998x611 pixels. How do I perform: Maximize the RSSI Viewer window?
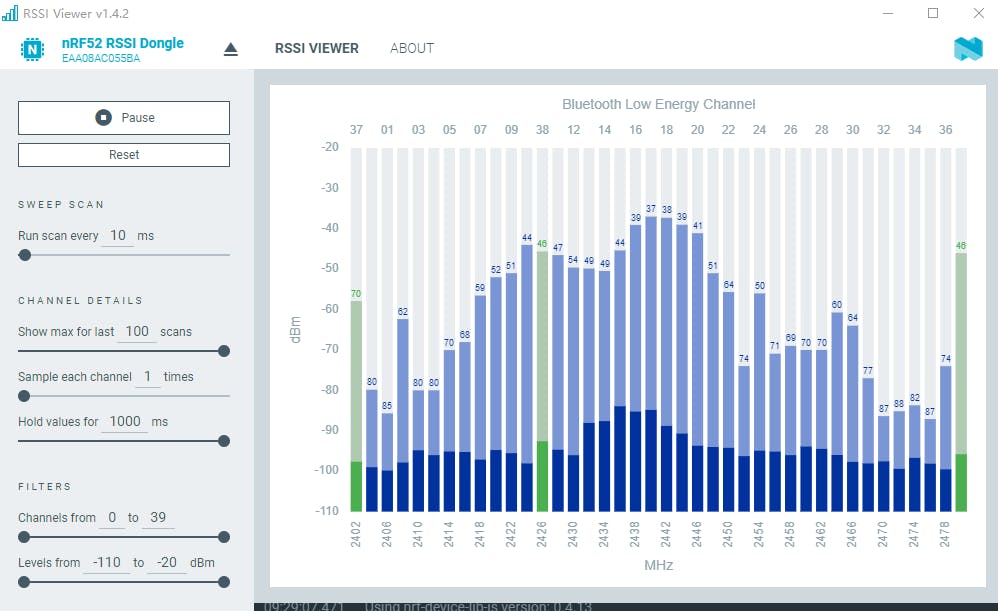click(933, 13)
